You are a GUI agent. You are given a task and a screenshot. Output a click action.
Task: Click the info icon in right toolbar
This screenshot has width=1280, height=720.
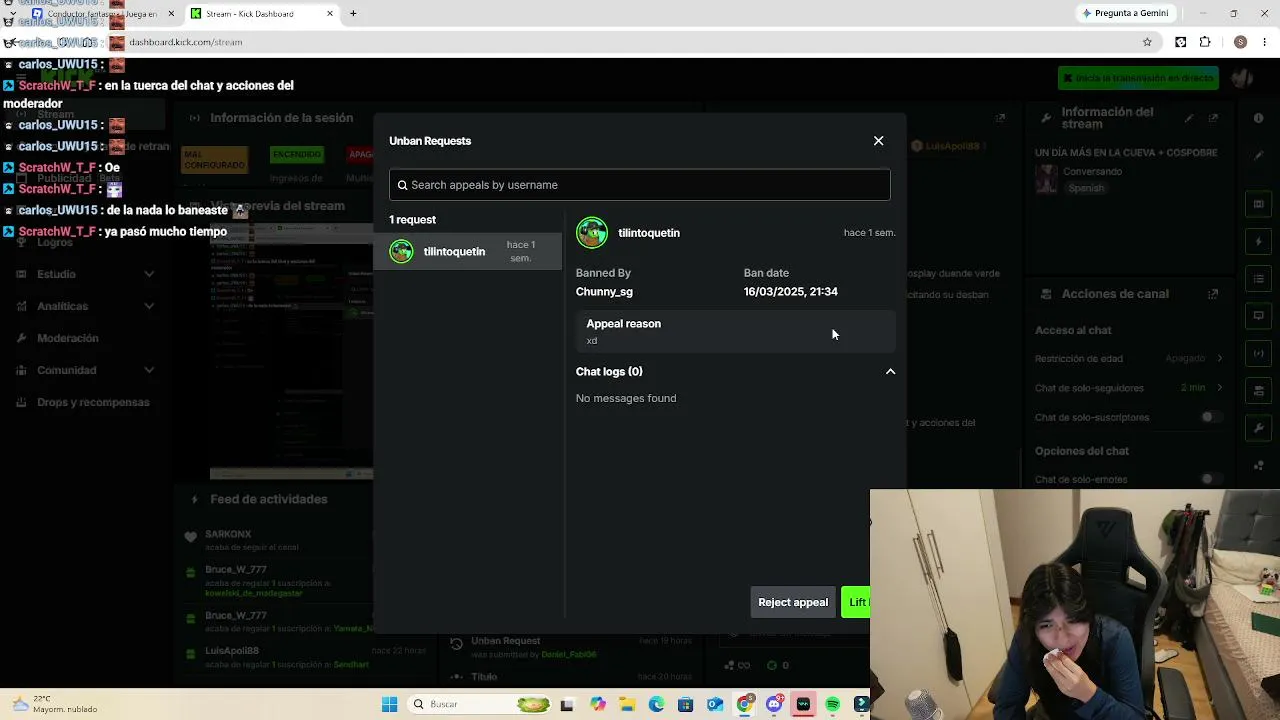1258,118
